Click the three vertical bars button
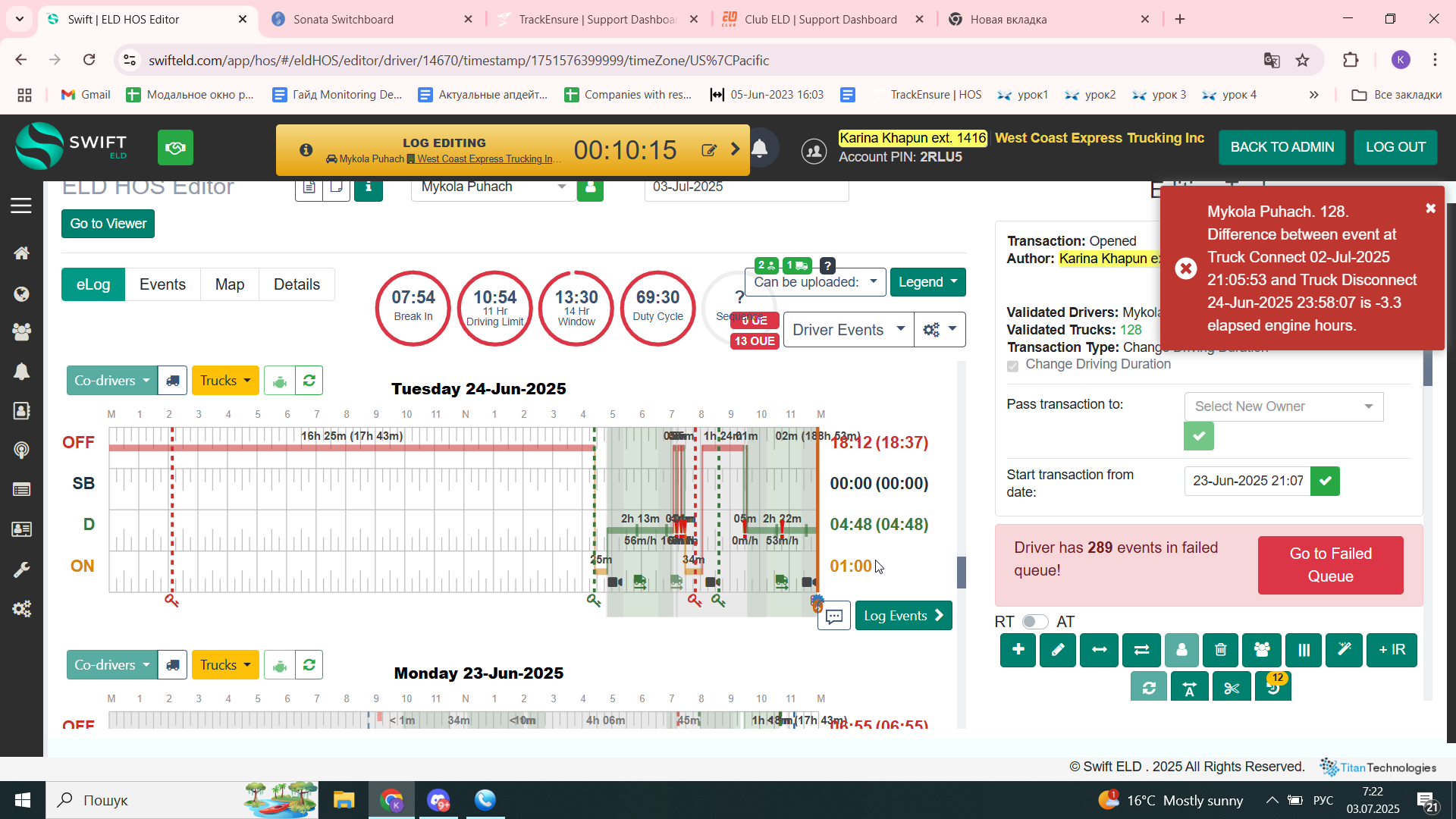 click(1304, 650)
